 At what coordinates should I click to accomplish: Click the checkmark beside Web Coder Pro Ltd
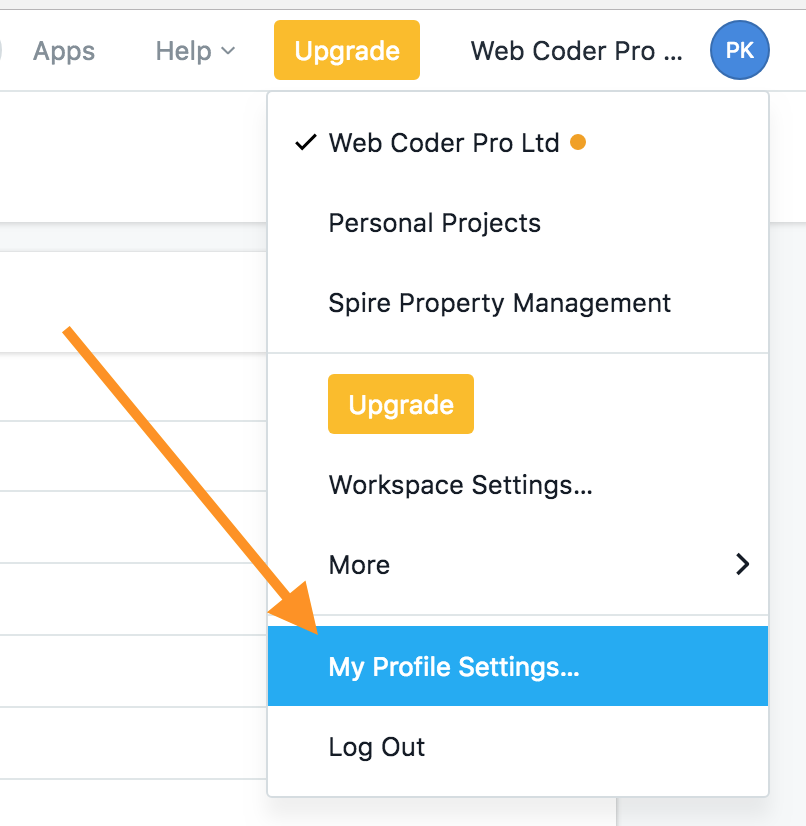(x=306, y=143)
